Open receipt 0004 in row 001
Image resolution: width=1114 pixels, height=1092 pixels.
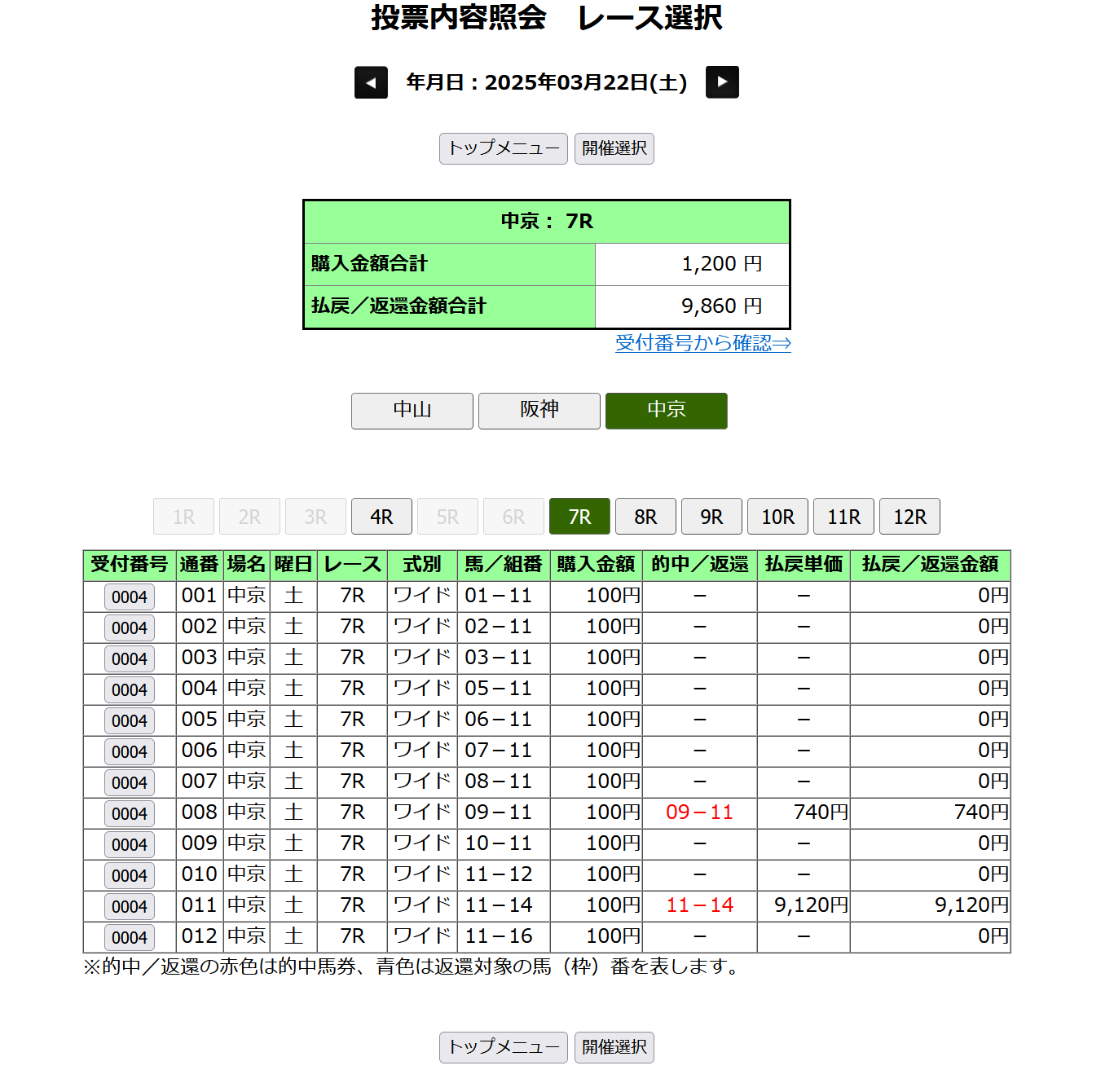(x=130, y=597)
